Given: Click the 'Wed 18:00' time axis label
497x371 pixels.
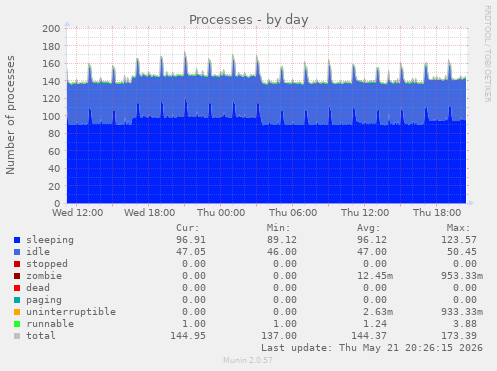Looking at the screenshot, I should pyautogui.click(x=150, y=213).
